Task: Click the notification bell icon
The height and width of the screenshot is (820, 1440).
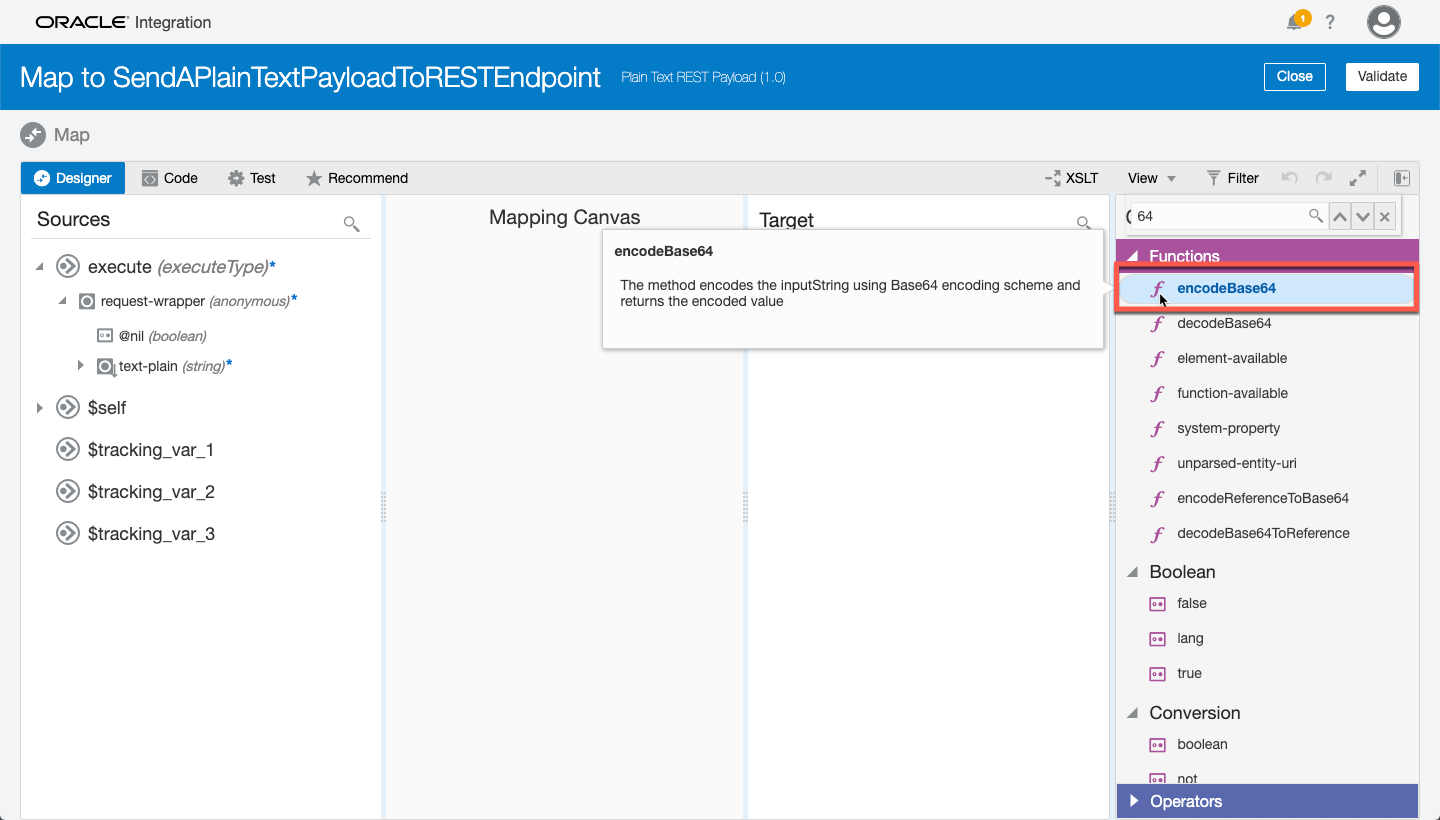Action: pyautogui.click(x=1296, y=22)
